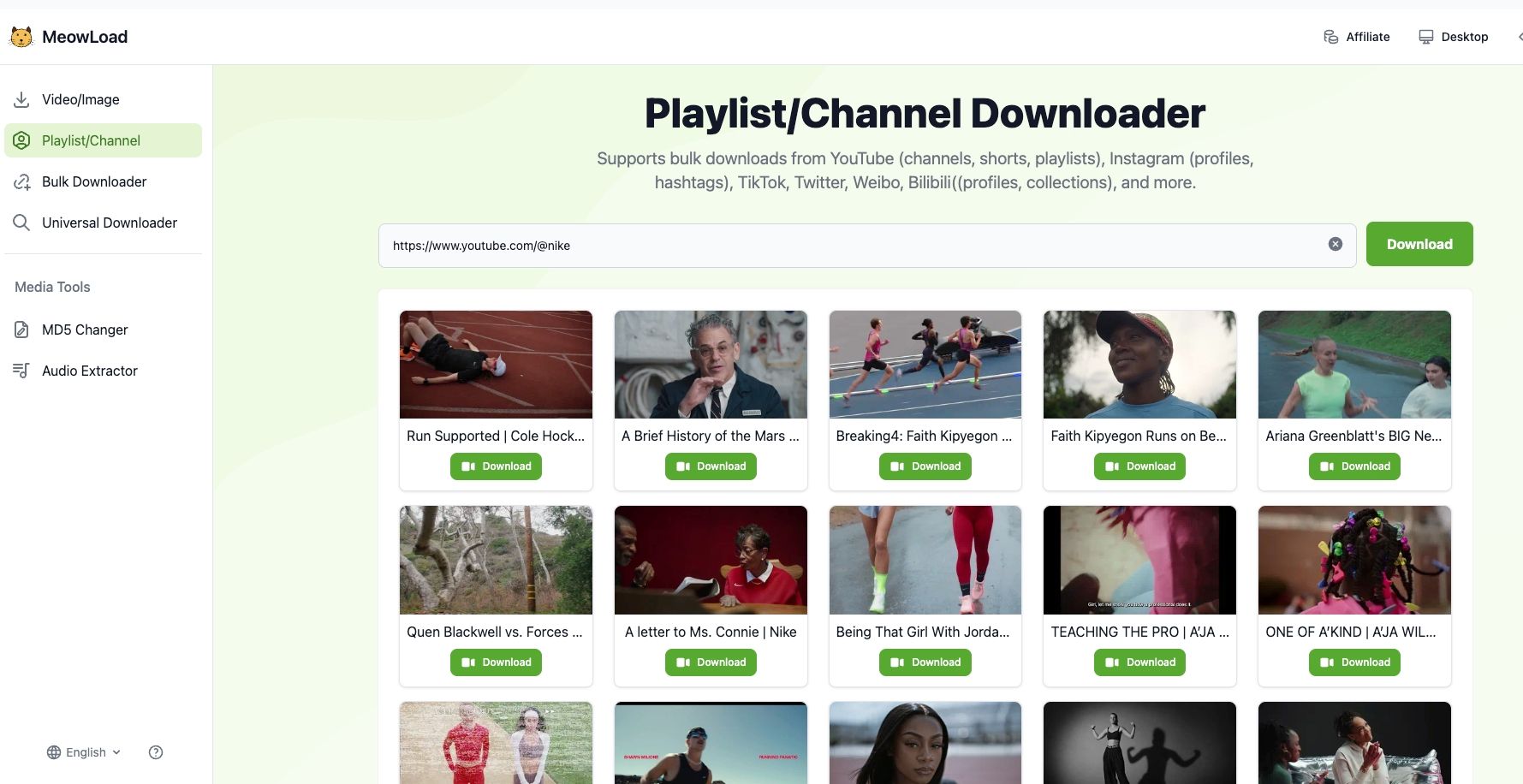
Task: Click the globe language icon
Action: tap(54, 752)
